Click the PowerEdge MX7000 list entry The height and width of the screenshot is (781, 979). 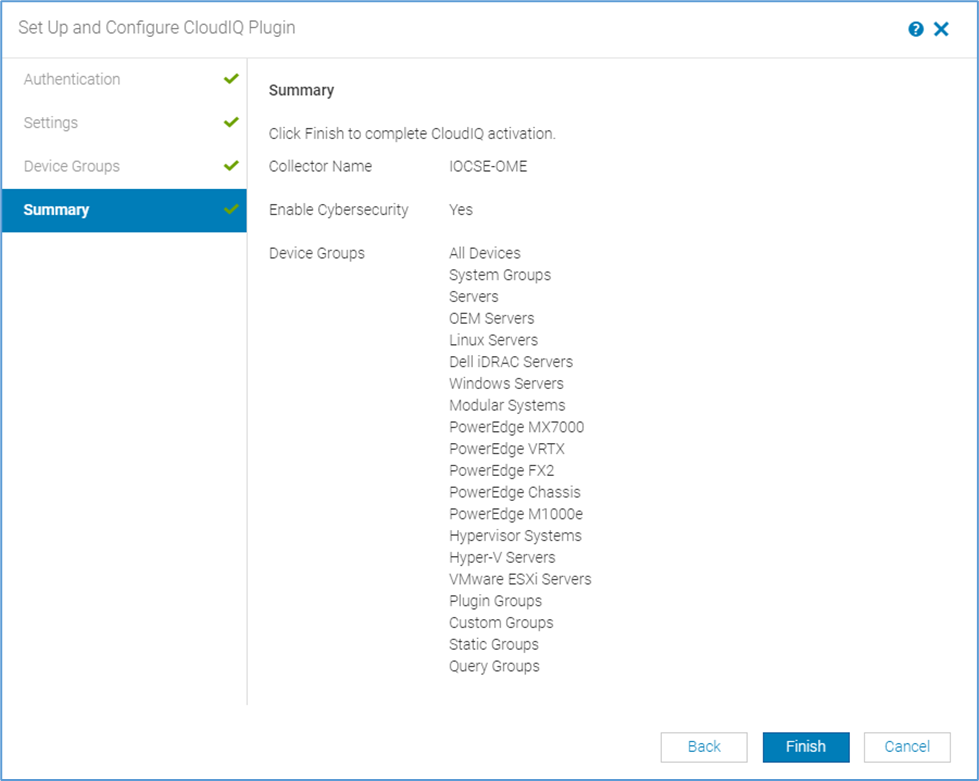pos(517,427)
